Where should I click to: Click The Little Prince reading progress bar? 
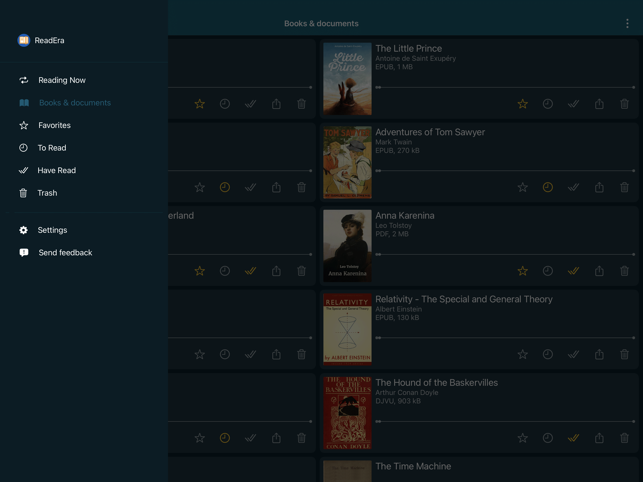(x=505, y=87)
